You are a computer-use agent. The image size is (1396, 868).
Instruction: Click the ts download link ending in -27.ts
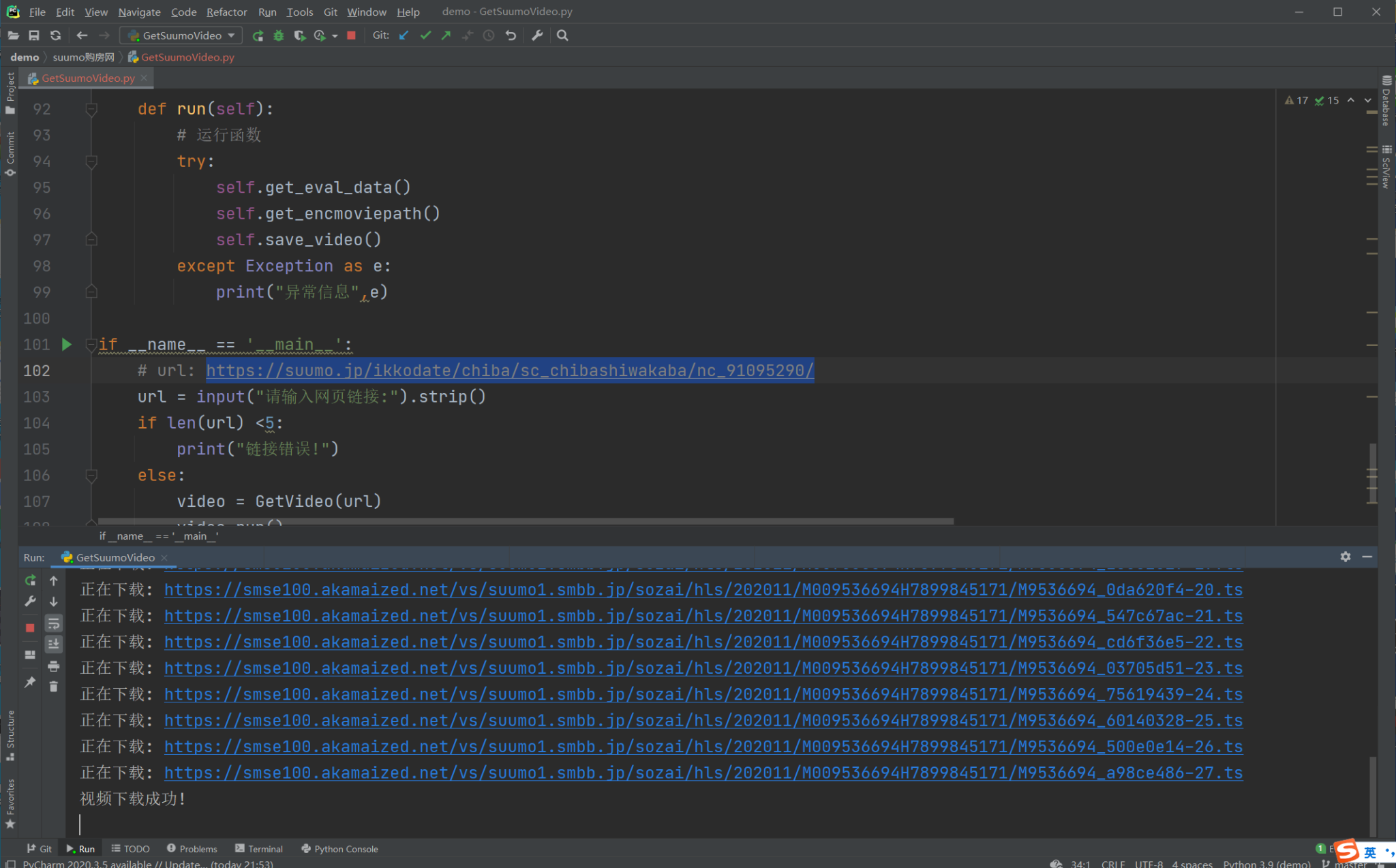(x=703, y=773)
